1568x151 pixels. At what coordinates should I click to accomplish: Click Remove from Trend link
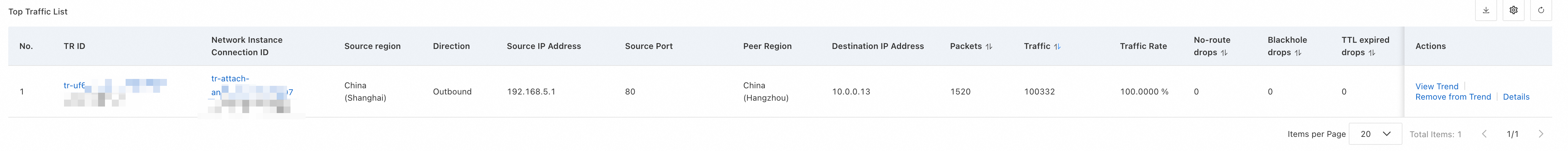click(1453, 97)
